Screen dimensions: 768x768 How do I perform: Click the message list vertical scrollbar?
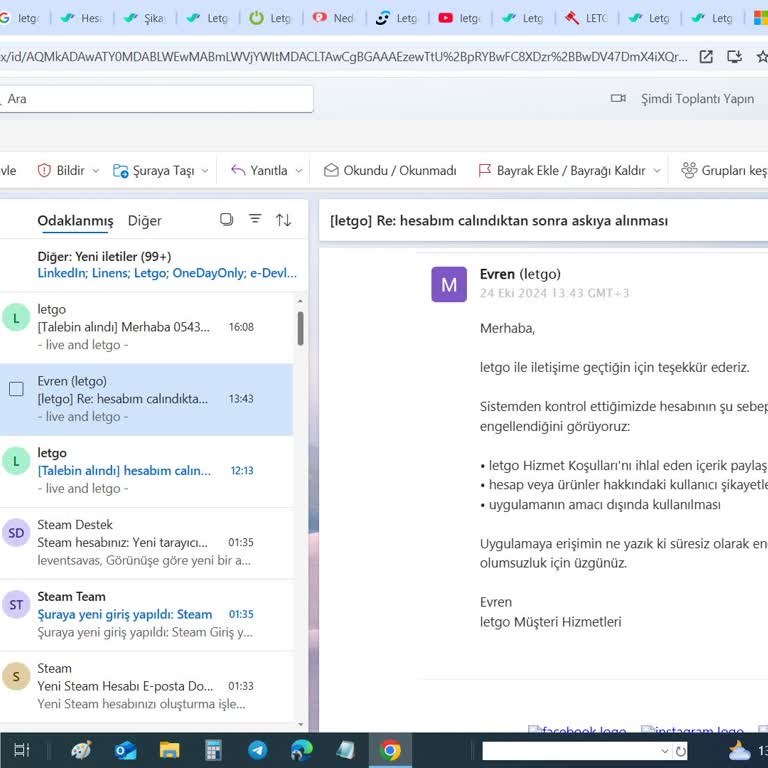tap(300, 330)
